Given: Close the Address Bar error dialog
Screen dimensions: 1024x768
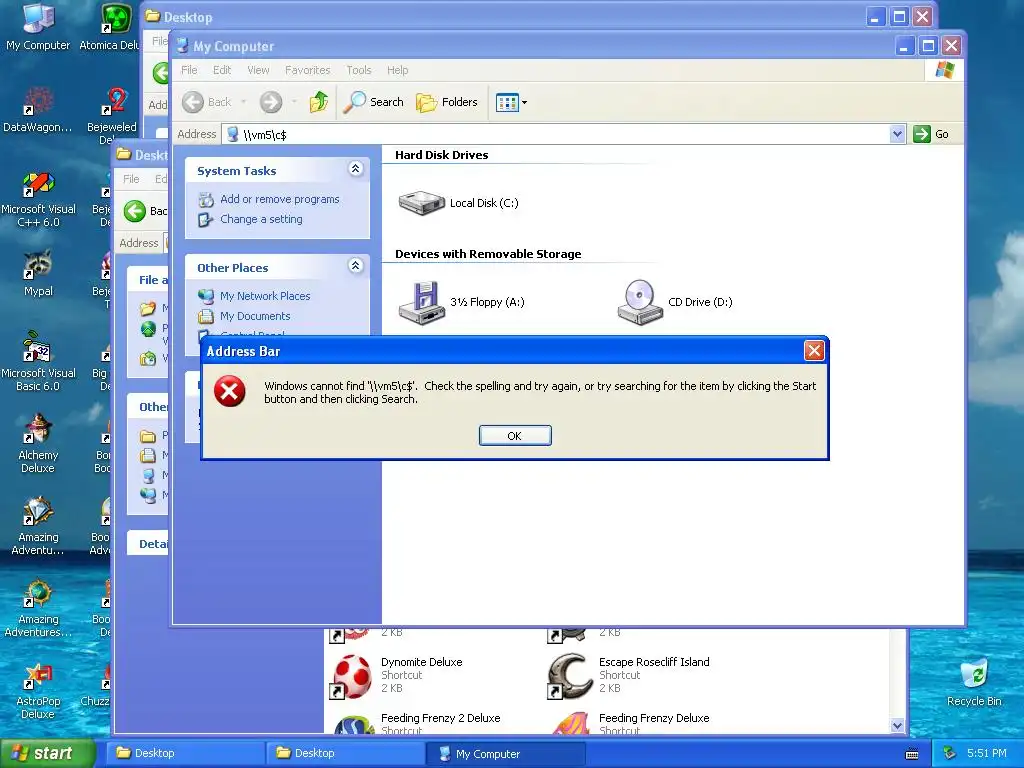Looking at the screenshot, I should 814,351.
